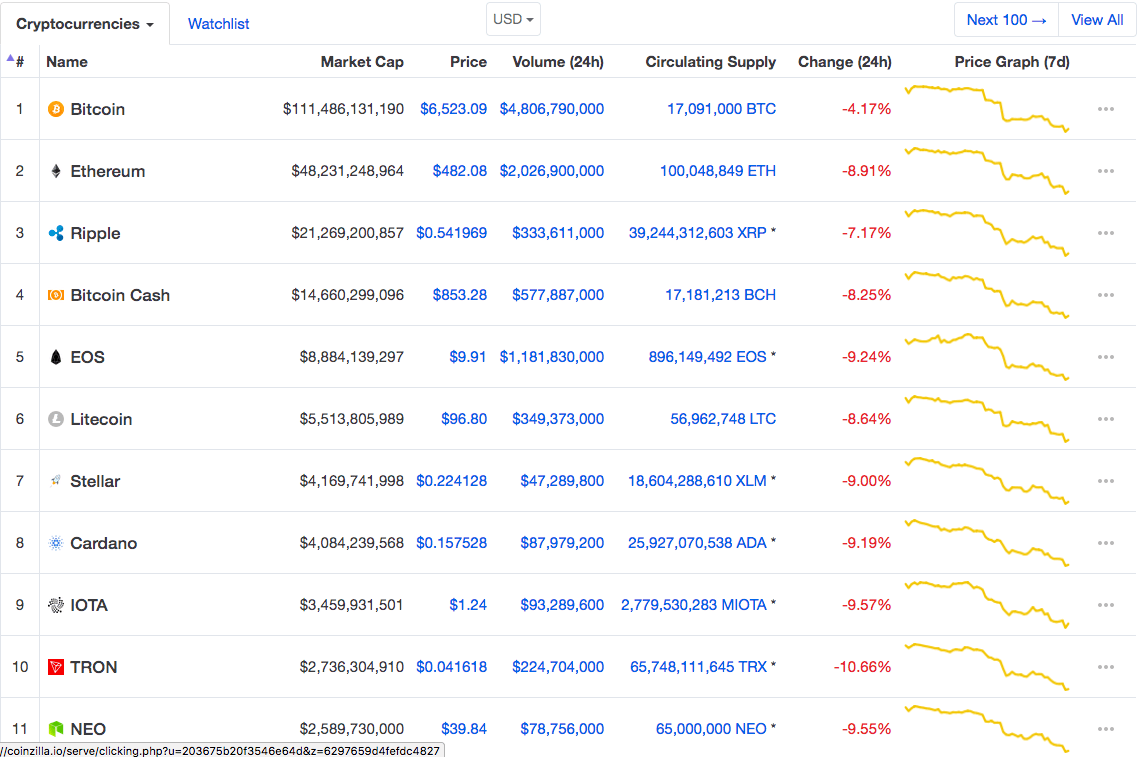The image size is (1144, 757).
Task: Open the more options menu for EOS
Action: 1105,357
